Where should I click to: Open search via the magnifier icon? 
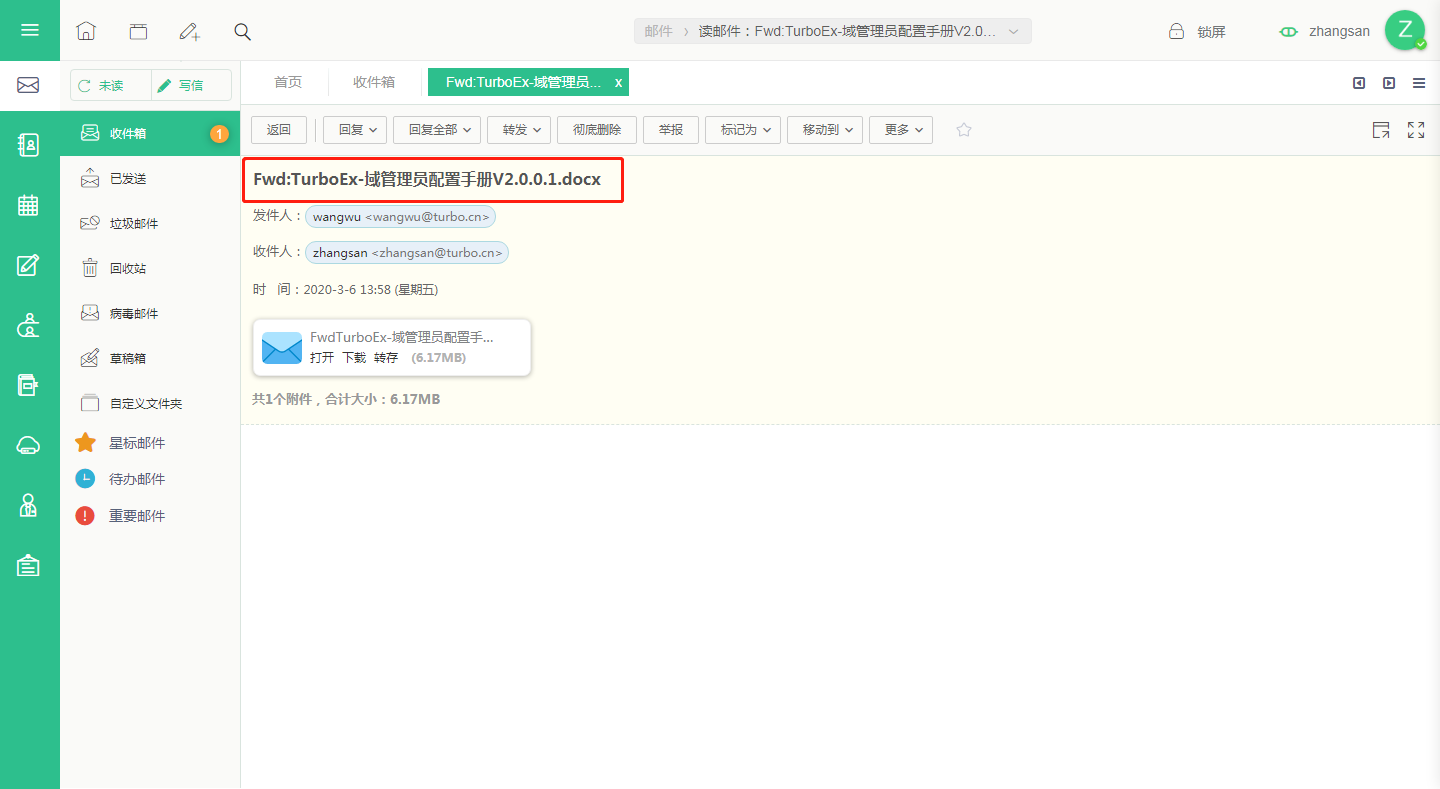coord(242,31)
